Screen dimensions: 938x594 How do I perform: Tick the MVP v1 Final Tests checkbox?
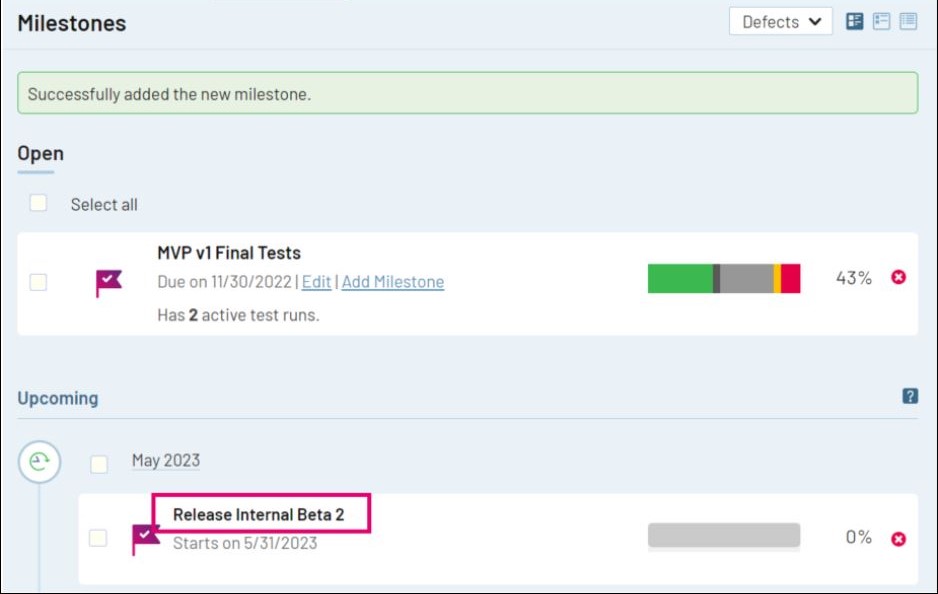[38, 282]
